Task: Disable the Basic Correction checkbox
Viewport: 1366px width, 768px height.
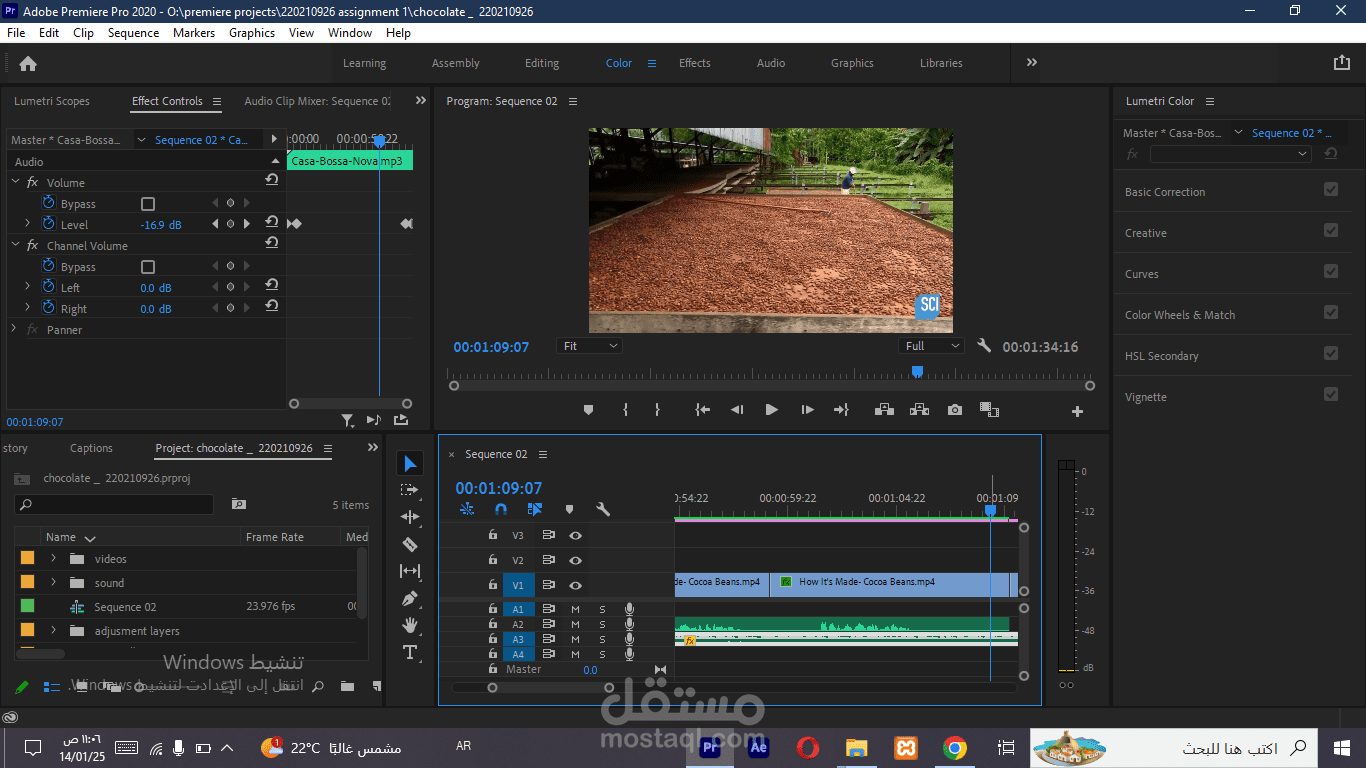Action: pos(1330,190)
